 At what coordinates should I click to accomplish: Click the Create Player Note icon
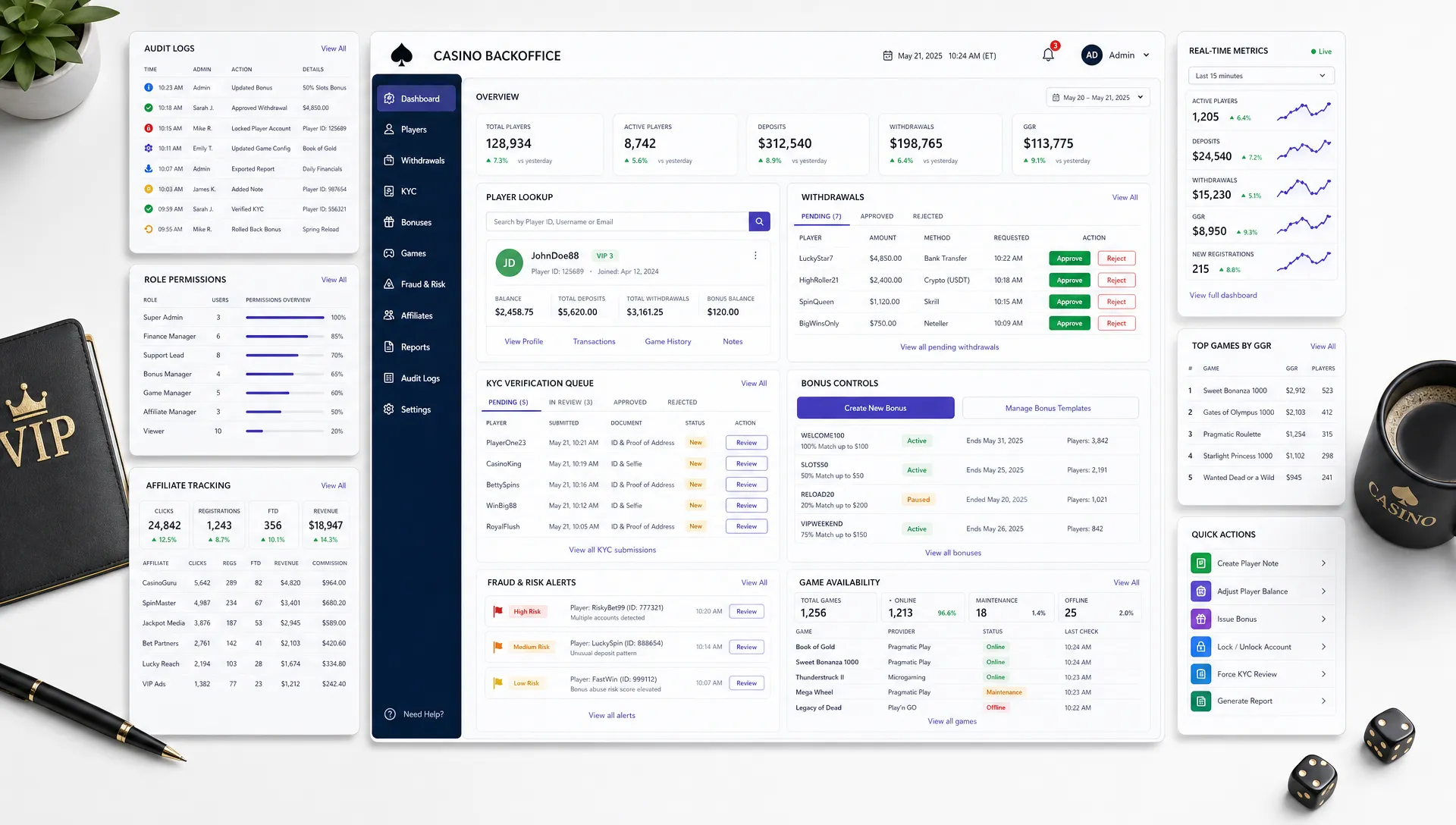coord(1200,563)
